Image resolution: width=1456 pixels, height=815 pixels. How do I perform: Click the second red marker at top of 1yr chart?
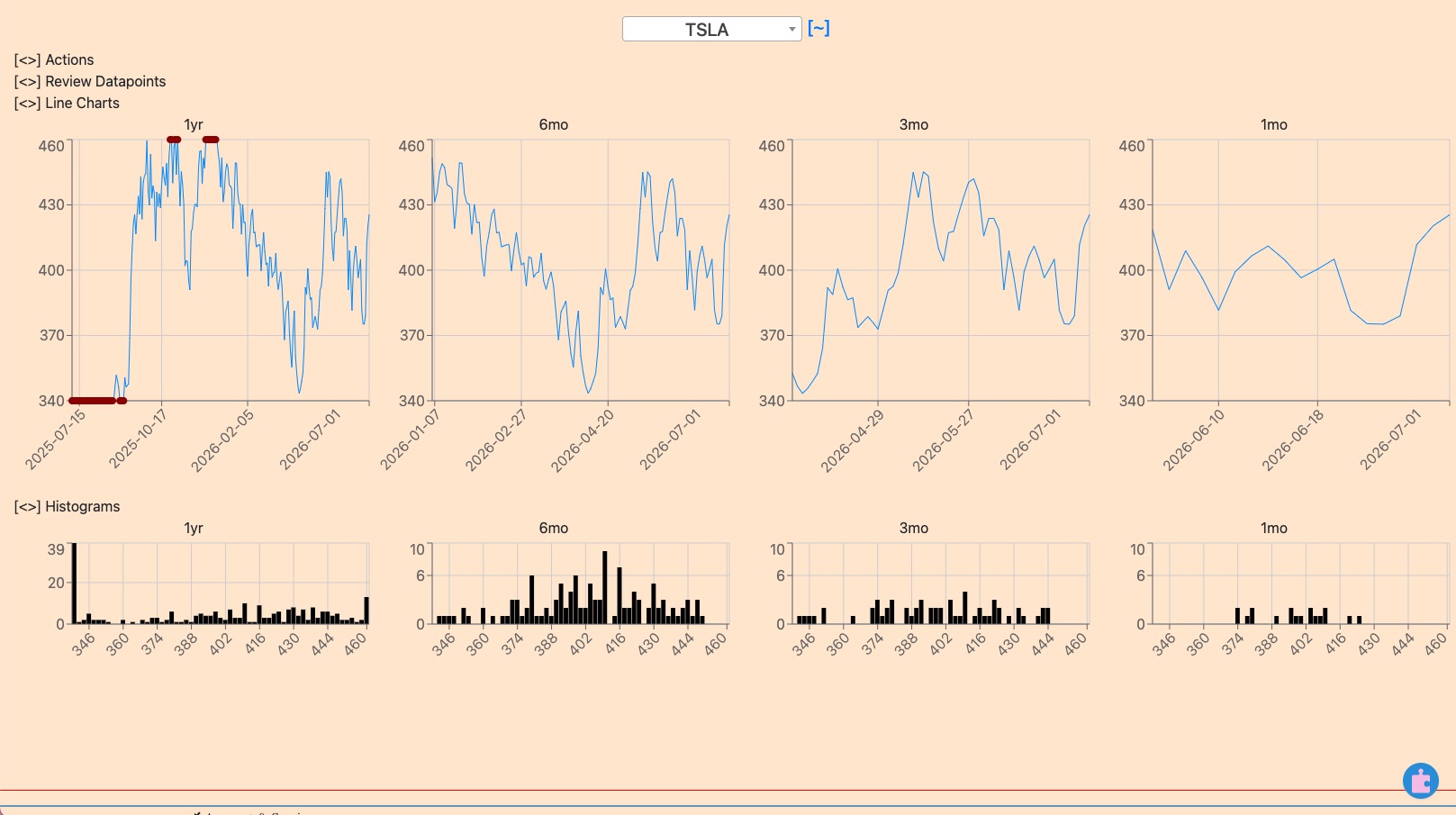point(211,140)
